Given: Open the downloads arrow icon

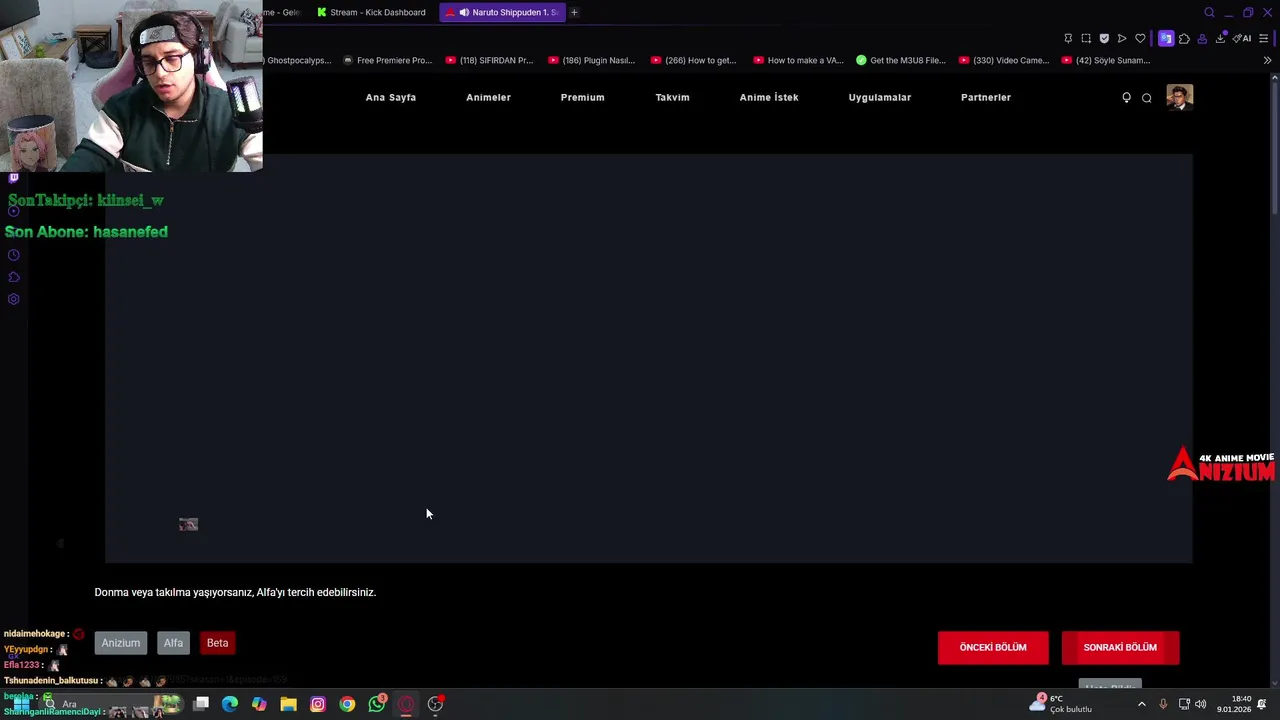Looking at the screenshot, I should (1220, 38).
